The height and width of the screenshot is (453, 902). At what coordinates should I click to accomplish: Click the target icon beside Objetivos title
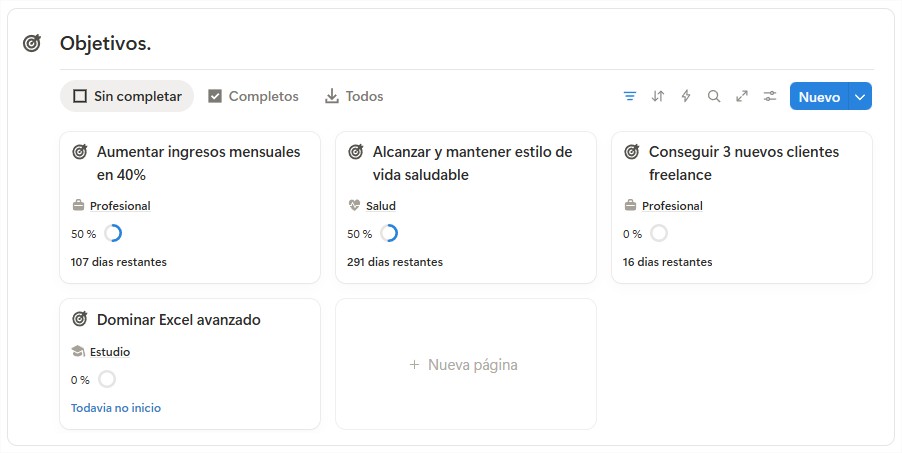pos(32,43)
